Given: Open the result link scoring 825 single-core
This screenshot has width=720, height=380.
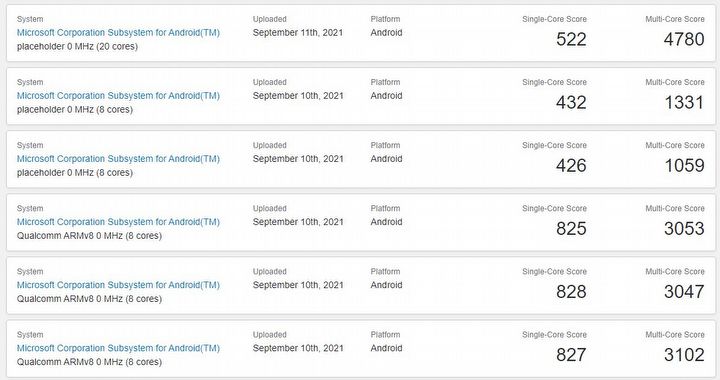Looking at the screenshot, I should coord(118,222).
